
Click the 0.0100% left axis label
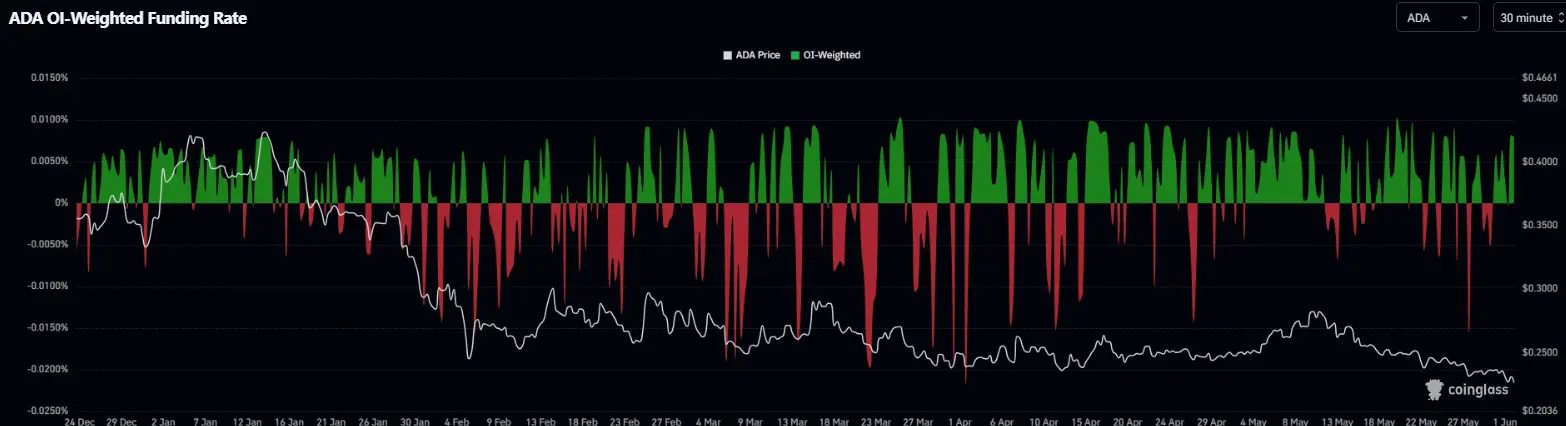point(49,119)
